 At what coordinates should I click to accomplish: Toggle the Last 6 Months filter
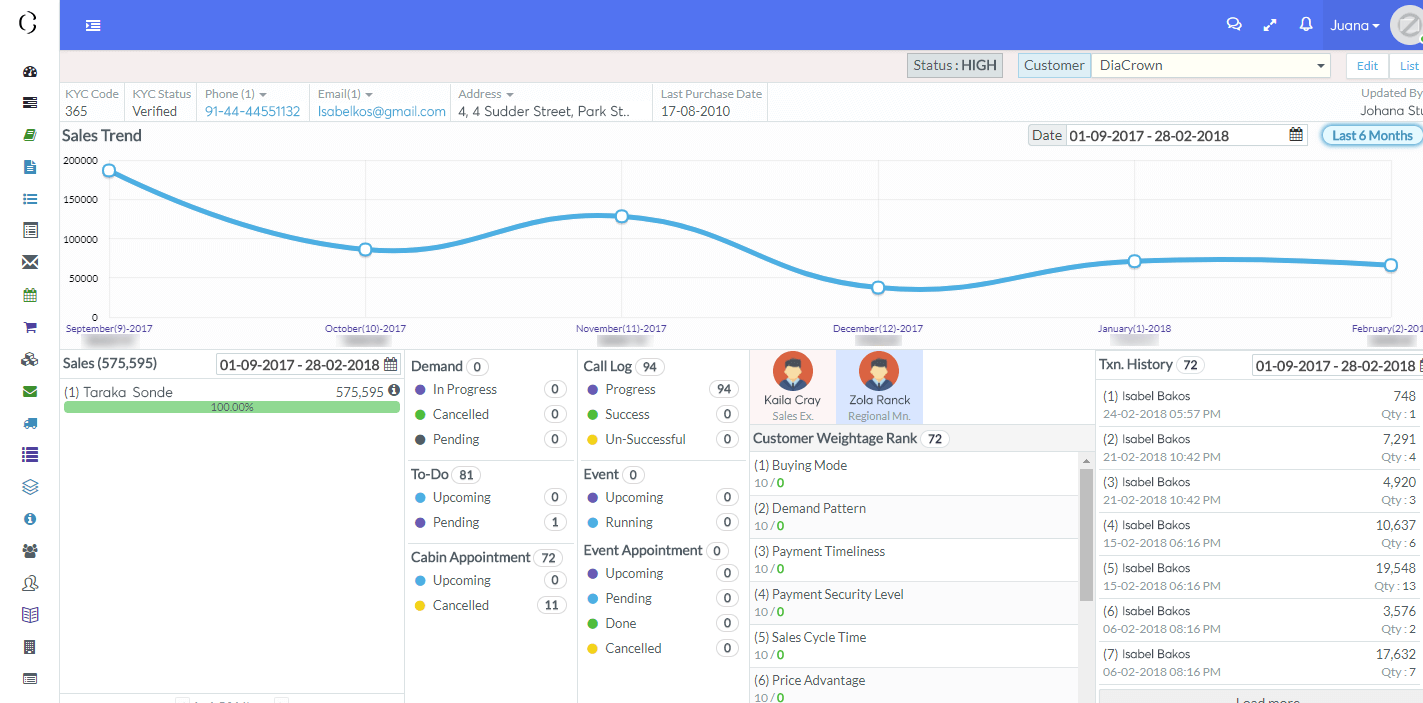(x=1371, y=135)
